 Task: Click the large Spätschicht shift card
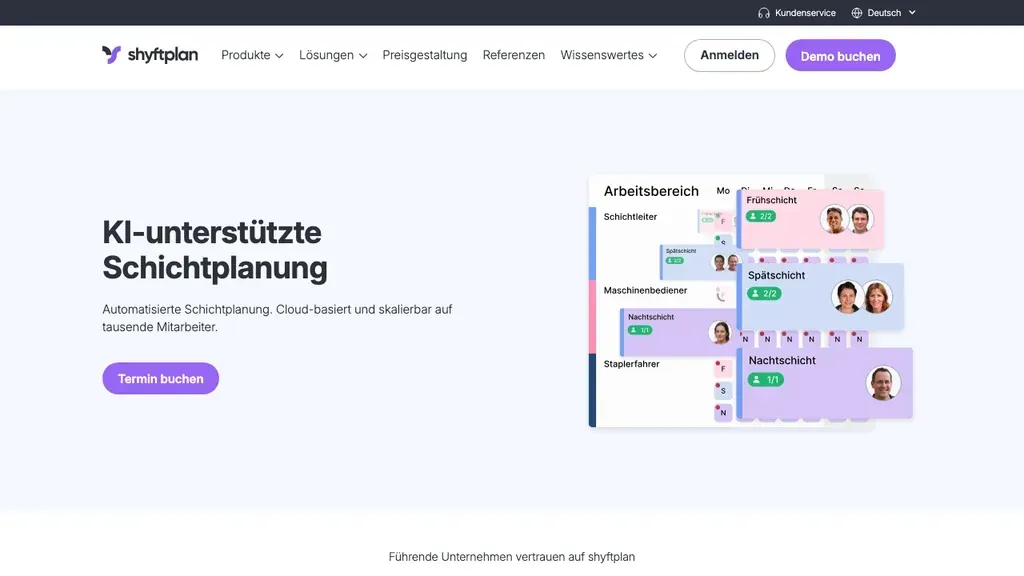820,296
